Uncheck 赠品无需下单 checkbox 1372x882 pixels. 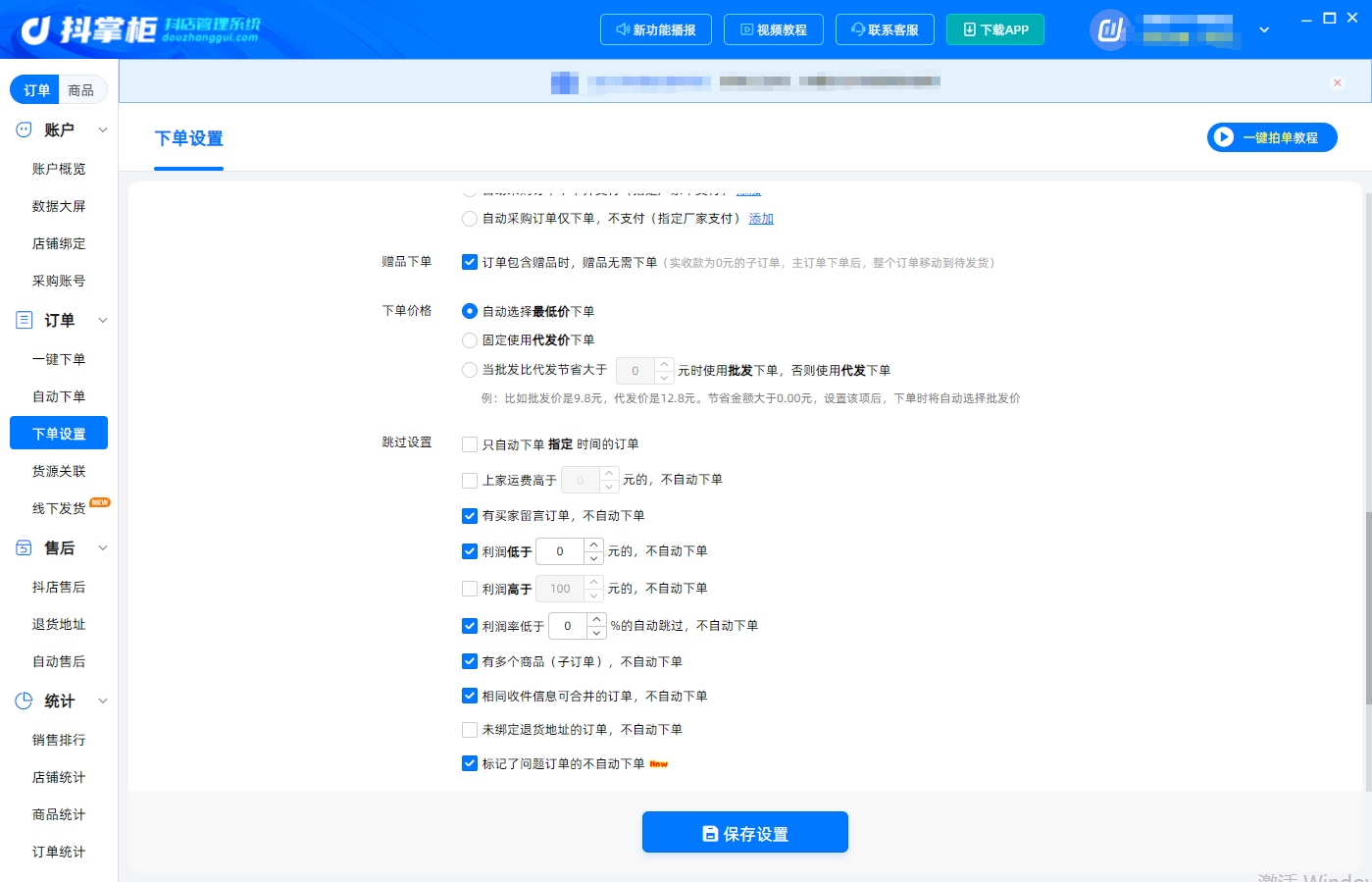point(470,262)
